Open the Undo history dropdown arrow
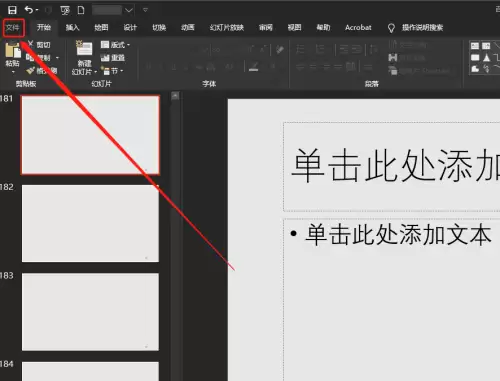Screen dimensions: 500x381 tap(37, 10)
